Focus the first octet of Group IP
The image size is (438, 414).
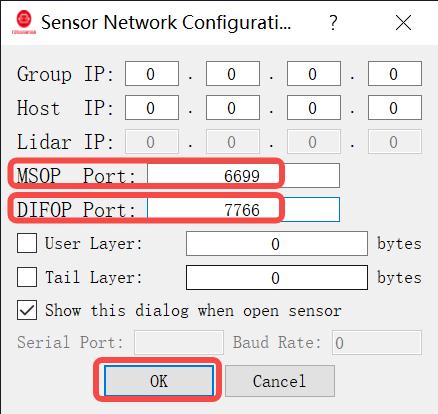(x=152, y=74)
